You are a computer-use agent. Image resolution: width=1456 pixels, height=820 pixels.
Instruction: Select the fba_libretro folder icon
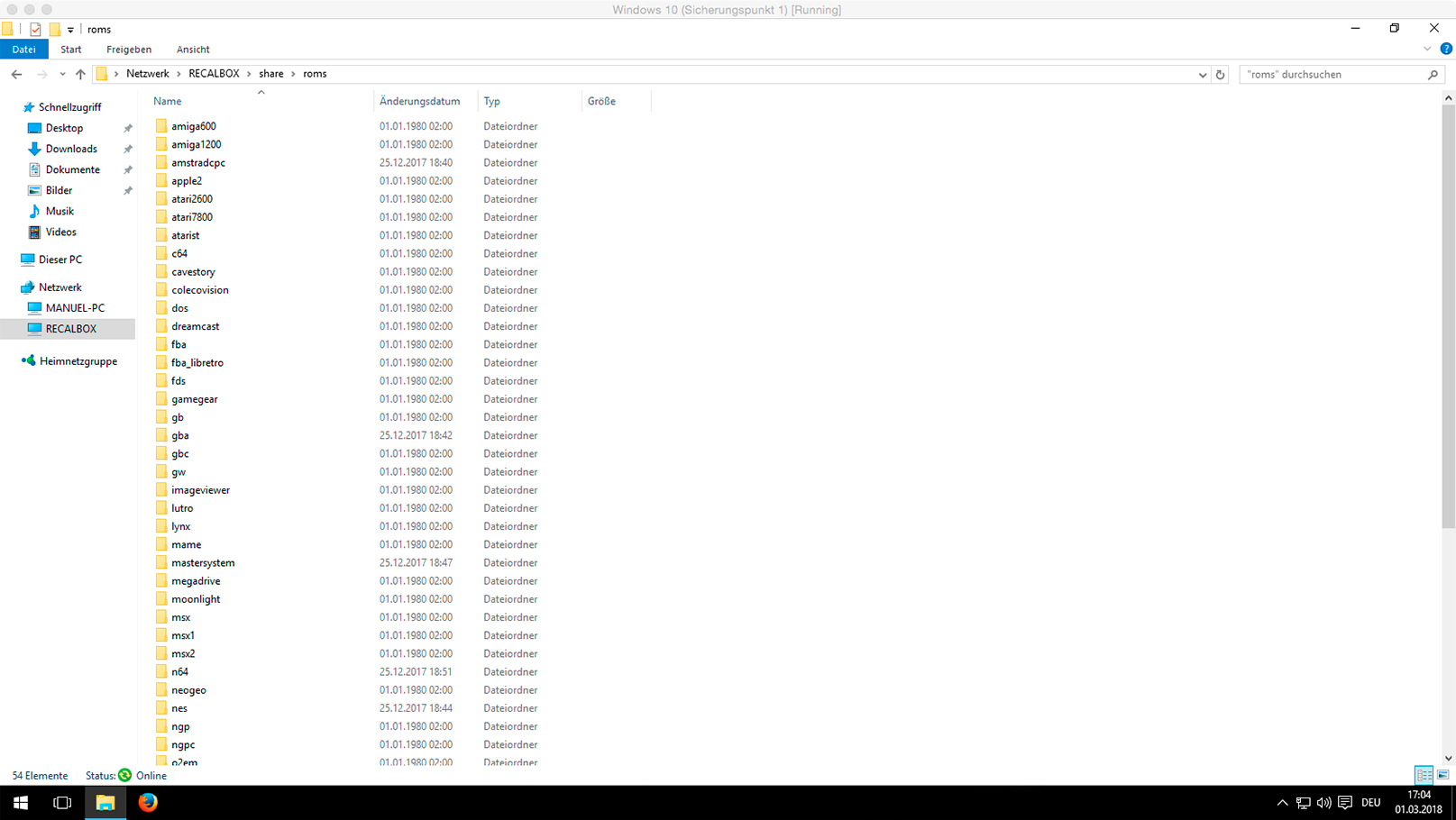(x=161, y=362)
